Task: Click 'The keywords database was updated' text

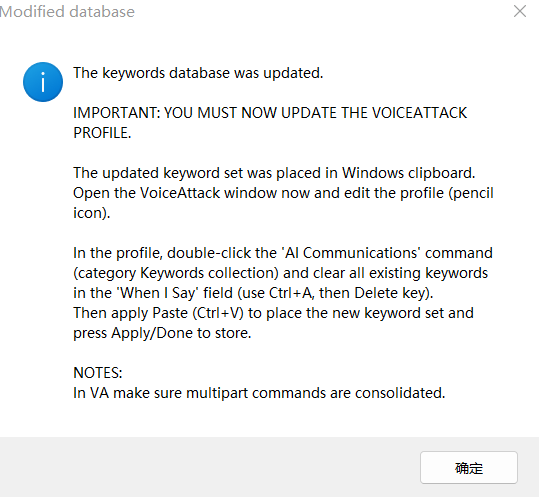Action: [x=198, y=73]
